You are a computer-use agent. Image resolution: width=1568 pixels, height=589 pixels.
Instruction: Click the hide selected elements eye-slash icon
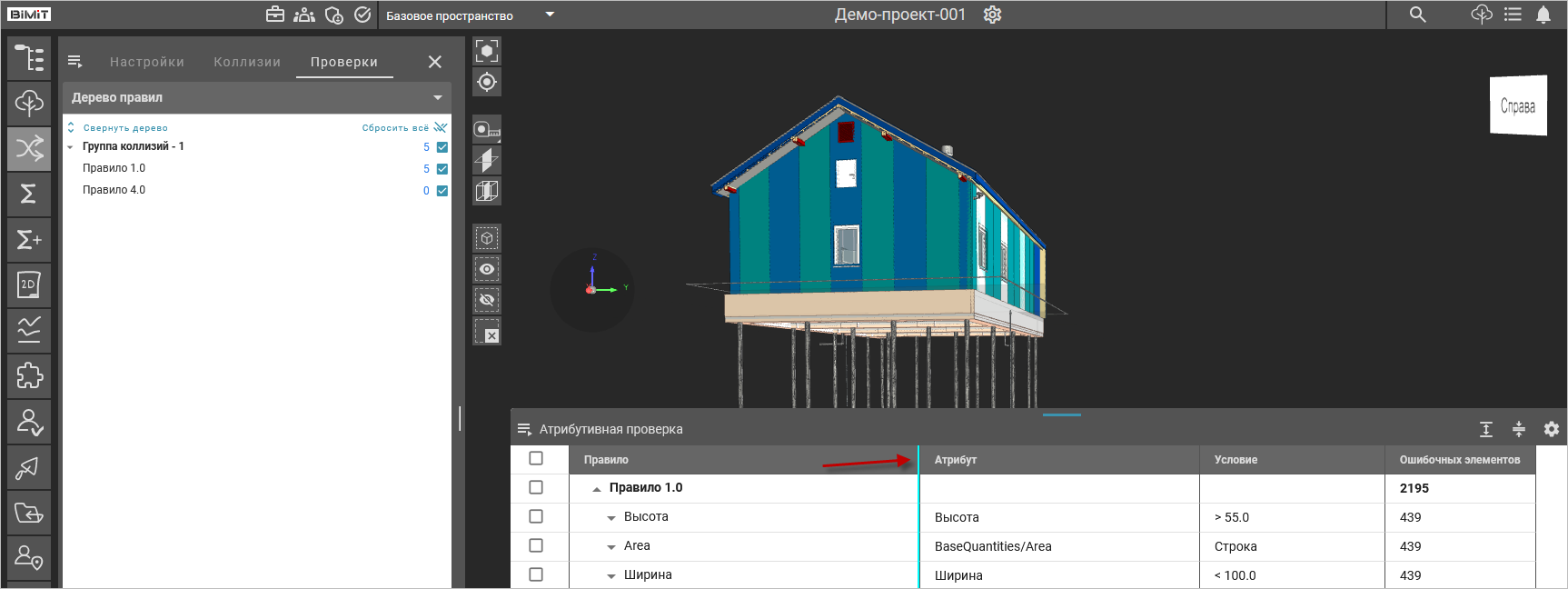[x=487, y=300]
